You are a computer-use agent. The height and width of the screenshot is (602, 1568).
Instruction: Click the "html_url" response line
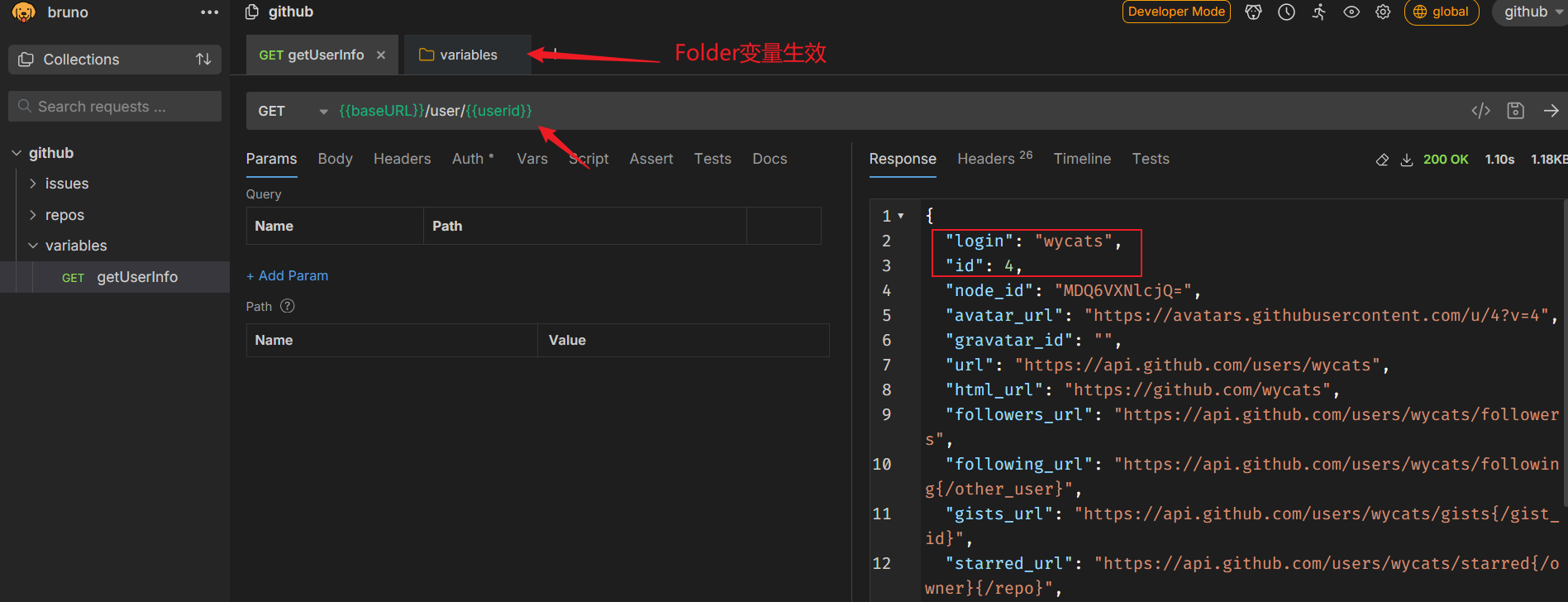(x=1142, y=389)
